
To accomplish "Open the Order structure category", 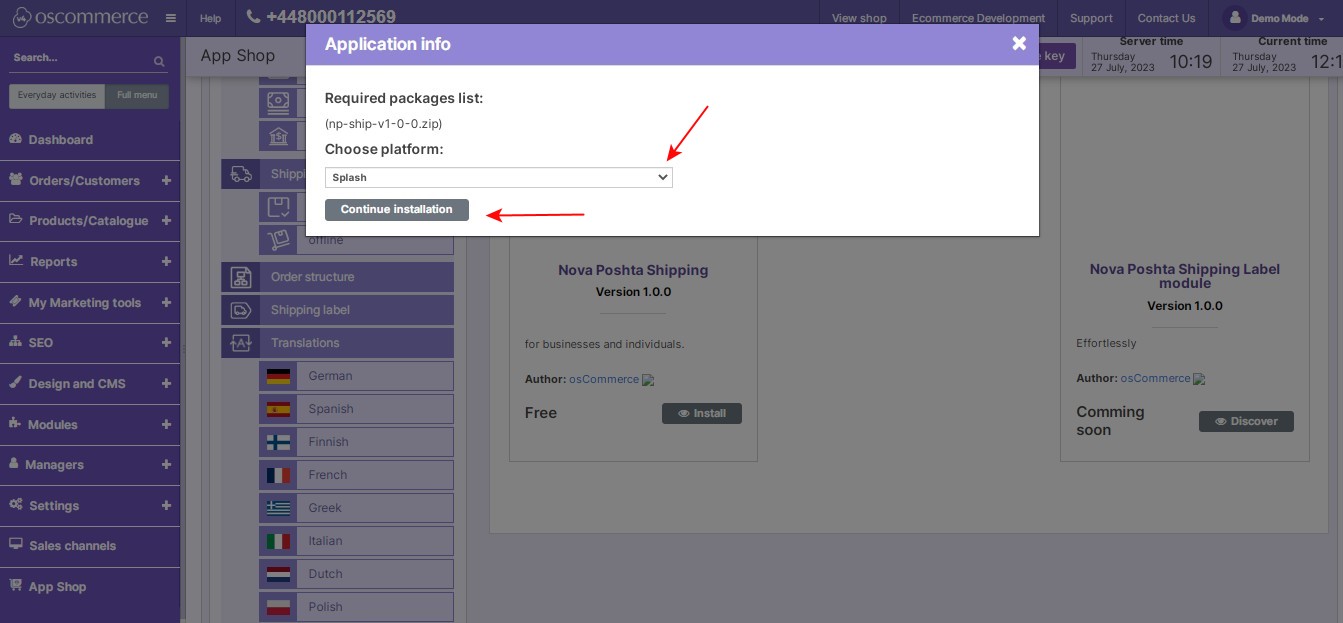I will pos(337,277).
